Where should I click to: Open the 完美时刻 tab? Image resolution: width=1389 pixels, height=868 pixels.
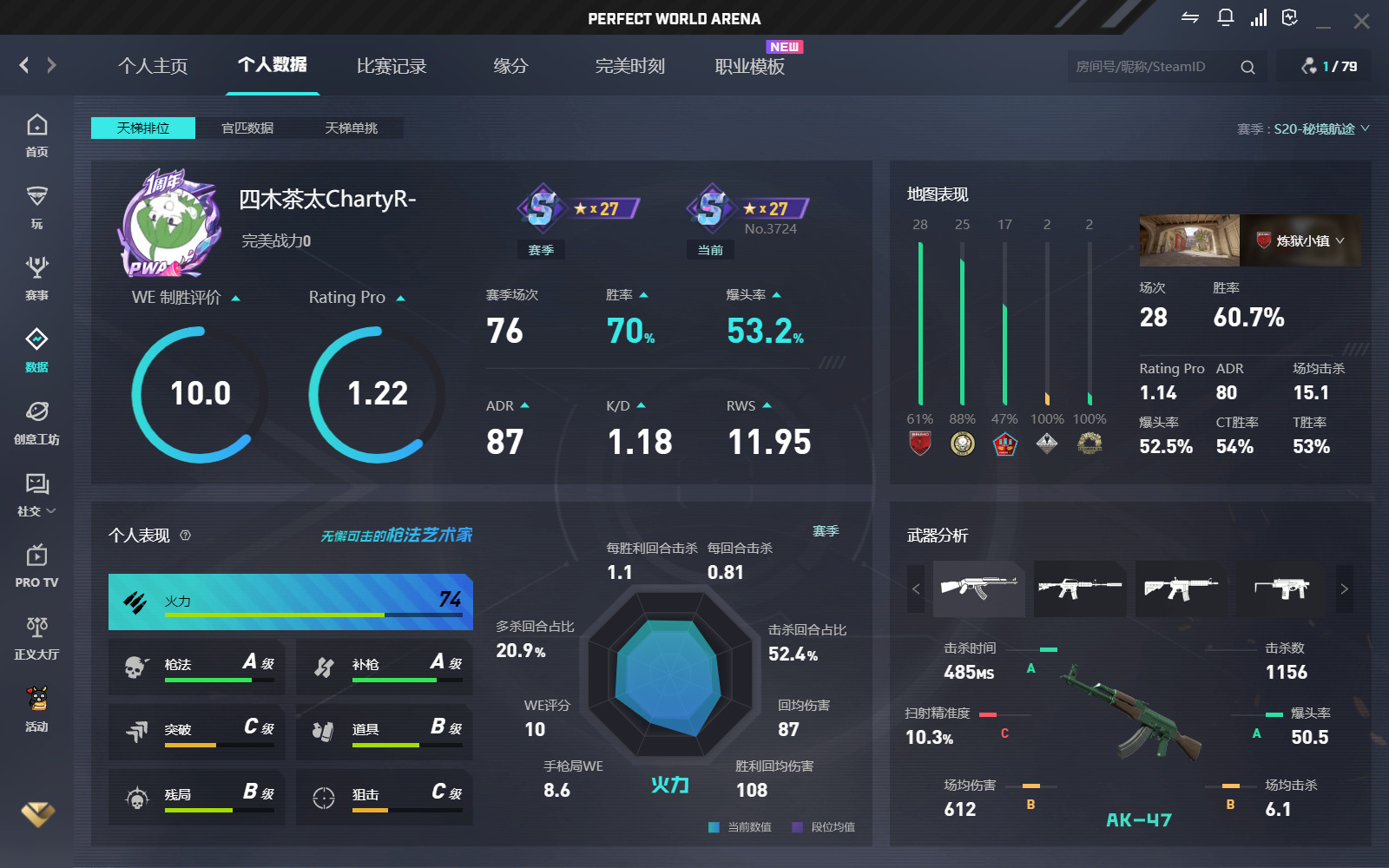pos(630,66)
